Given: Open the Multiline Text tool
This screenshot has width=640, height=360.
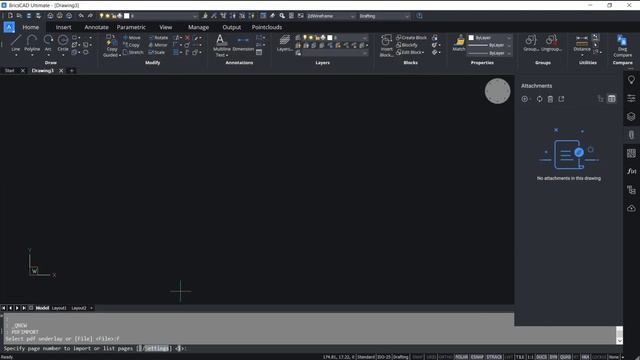Looking at the screenshot, I should point(221,45).
